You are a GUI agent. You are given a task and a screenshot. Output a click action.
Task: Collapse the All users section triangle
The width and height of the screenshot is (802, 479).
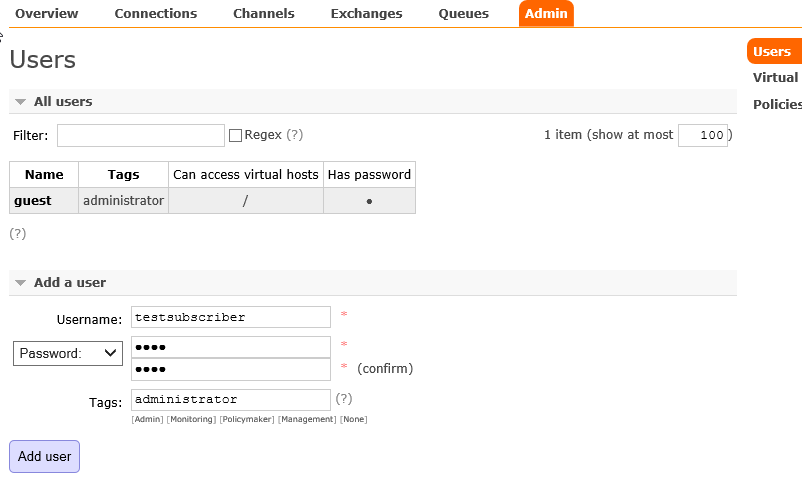[x=20, y=102]
